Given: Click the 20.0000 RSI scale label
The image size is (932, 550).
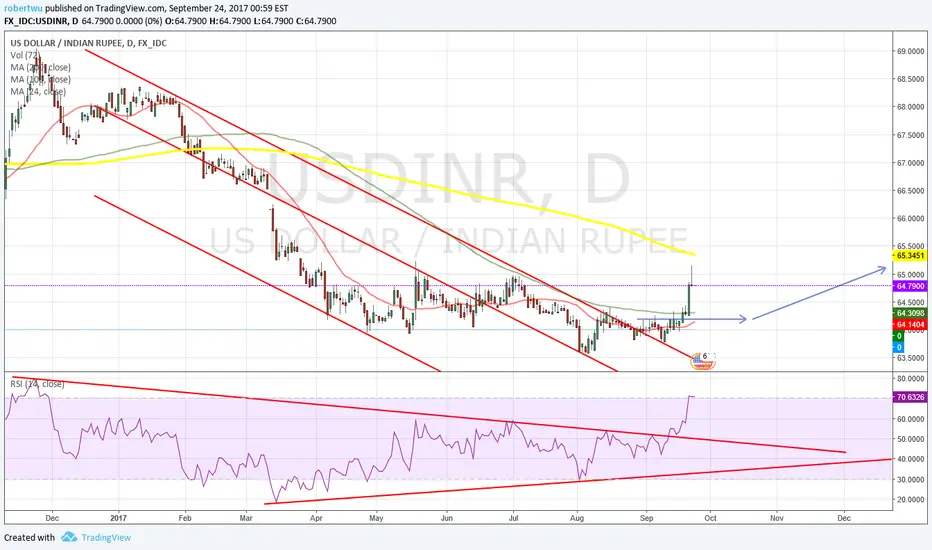Looking at the screenshot, I should 909,499.
